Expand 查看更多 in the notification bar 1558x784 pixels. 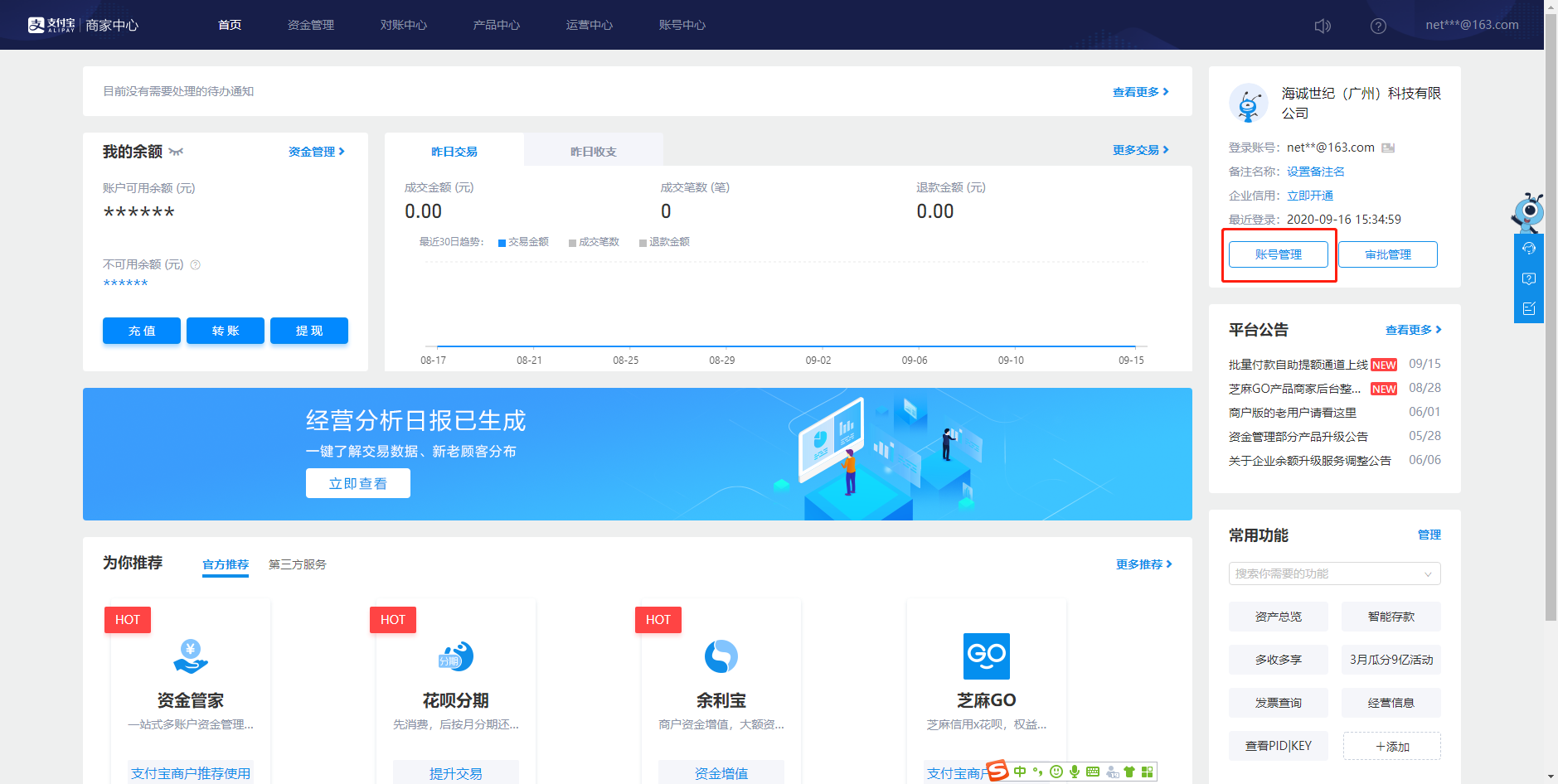click(1141, 92)
